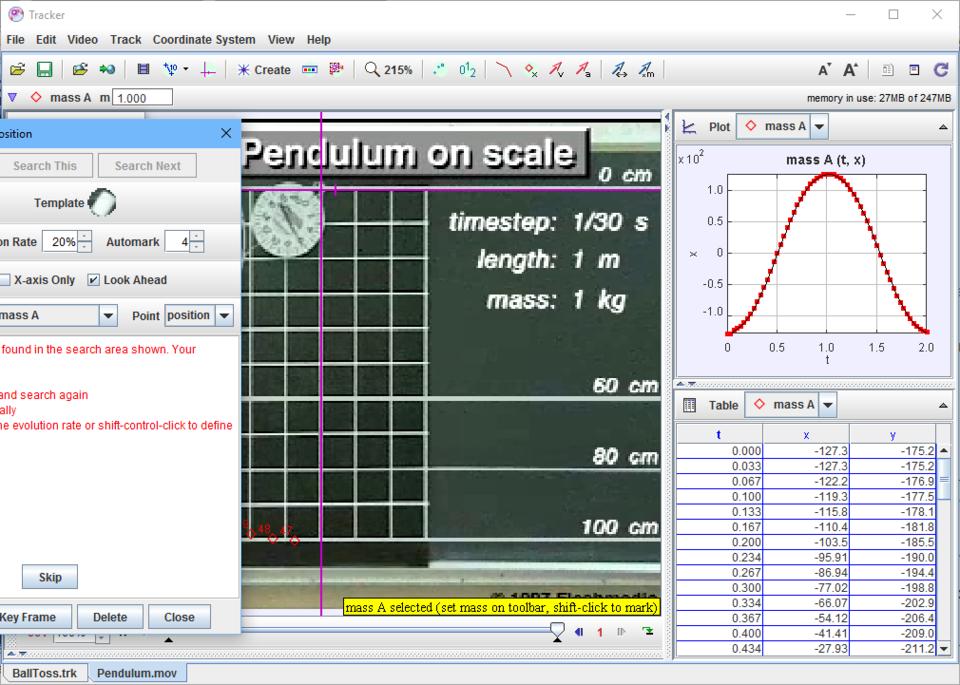Click the Delete button in autotracker
The image size is (960, 685).
point(109,617)
